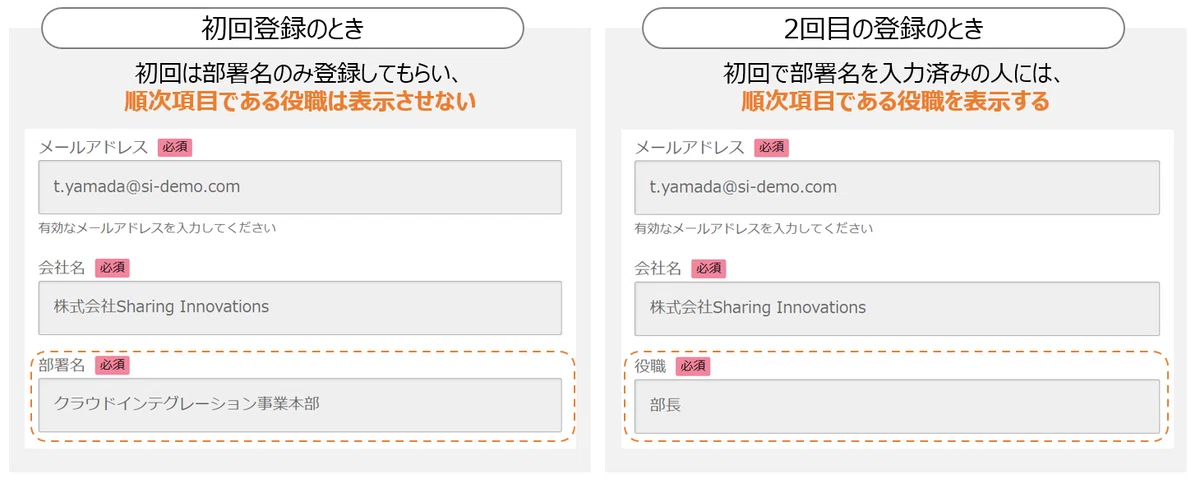Focus the 役職 field containing 部長
Viewport: 1200px width, 482px height.
coord(897,406)
